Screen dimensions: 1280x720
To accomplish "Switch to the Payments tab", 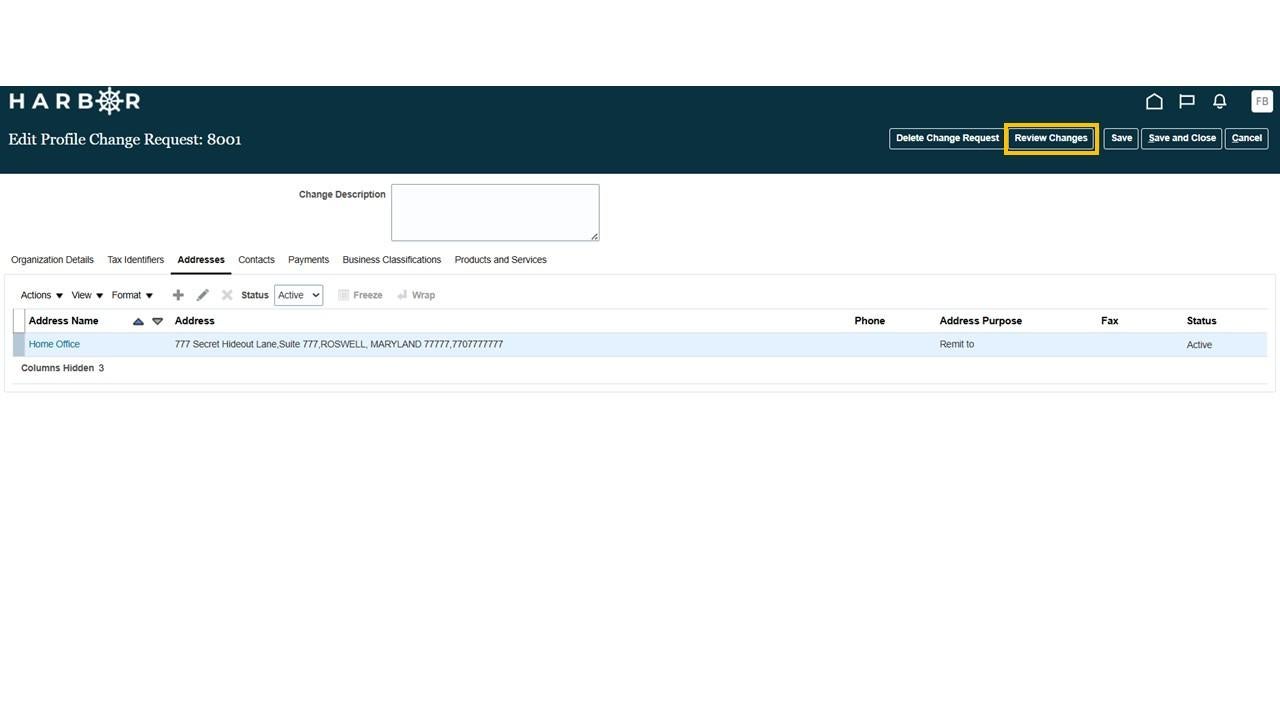I will [x=308, y=260].
